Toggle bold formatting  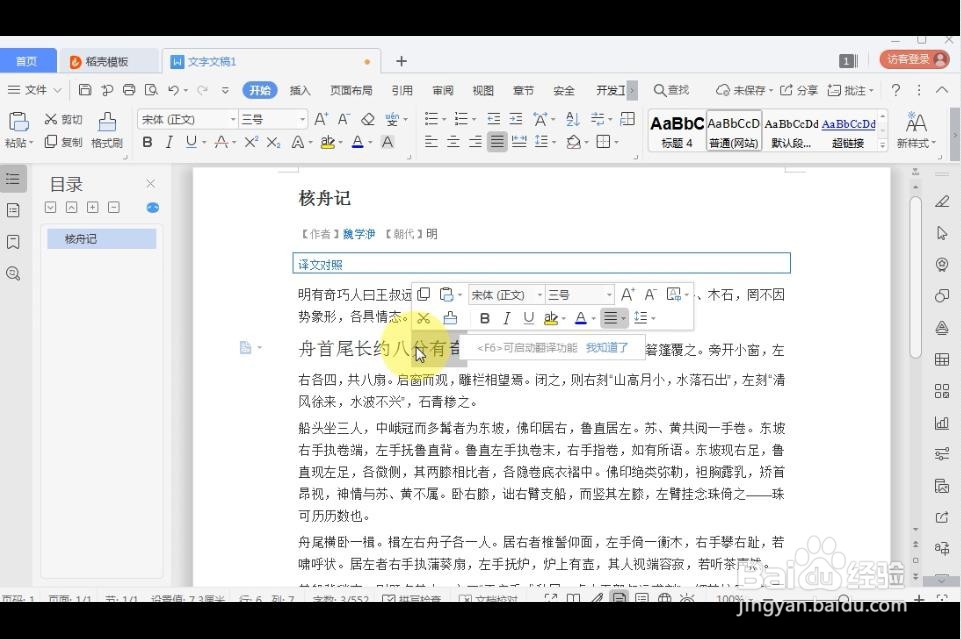coord(147,141)
